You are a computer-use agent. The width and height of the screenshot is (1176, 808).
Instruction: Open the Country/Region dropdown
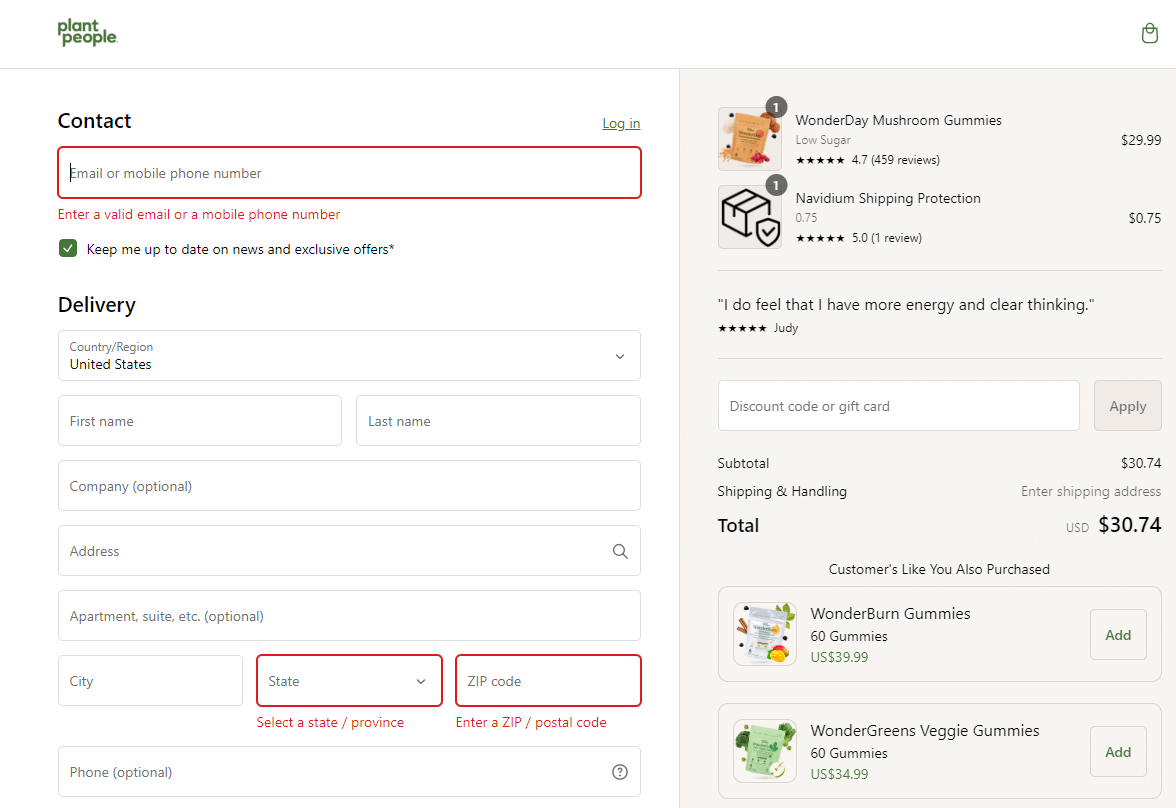click(350, 356)
